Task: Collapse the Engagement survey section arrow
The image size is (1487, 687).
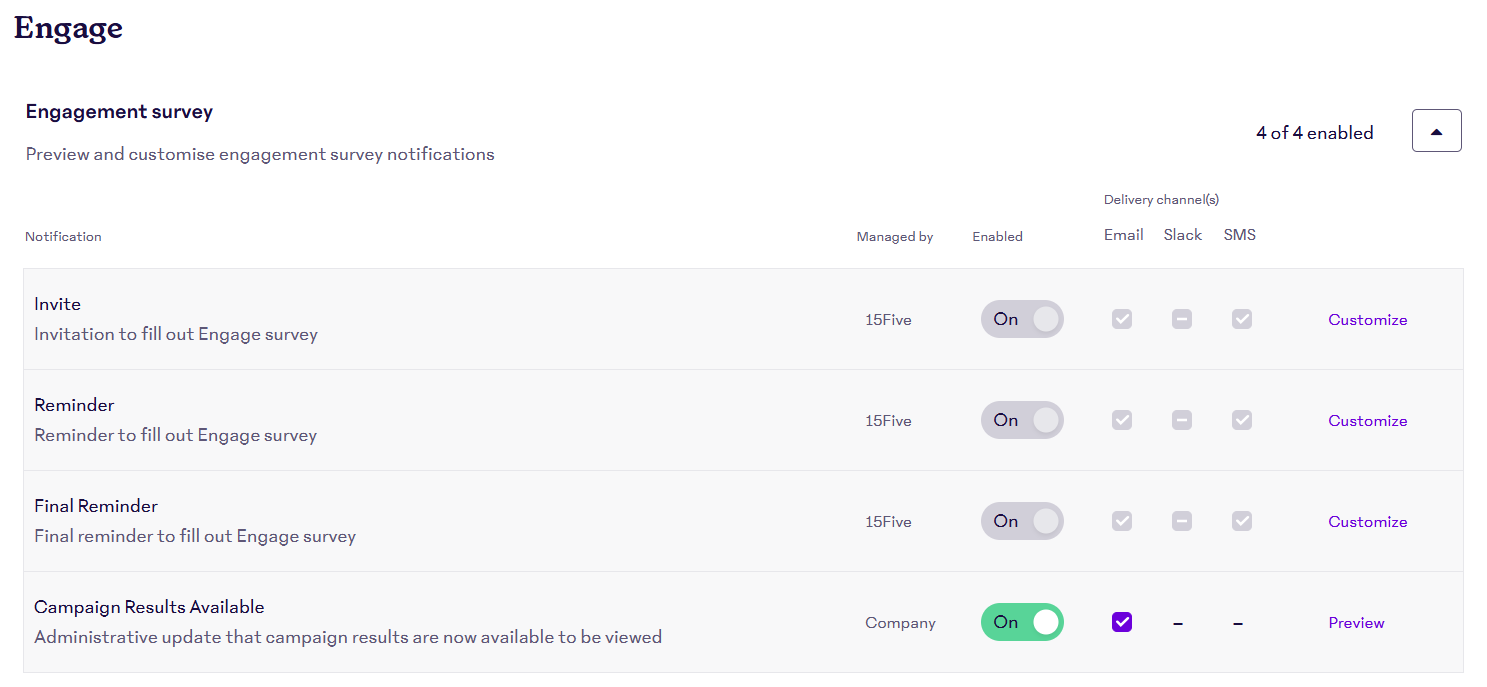Action: click(1436, 131)
